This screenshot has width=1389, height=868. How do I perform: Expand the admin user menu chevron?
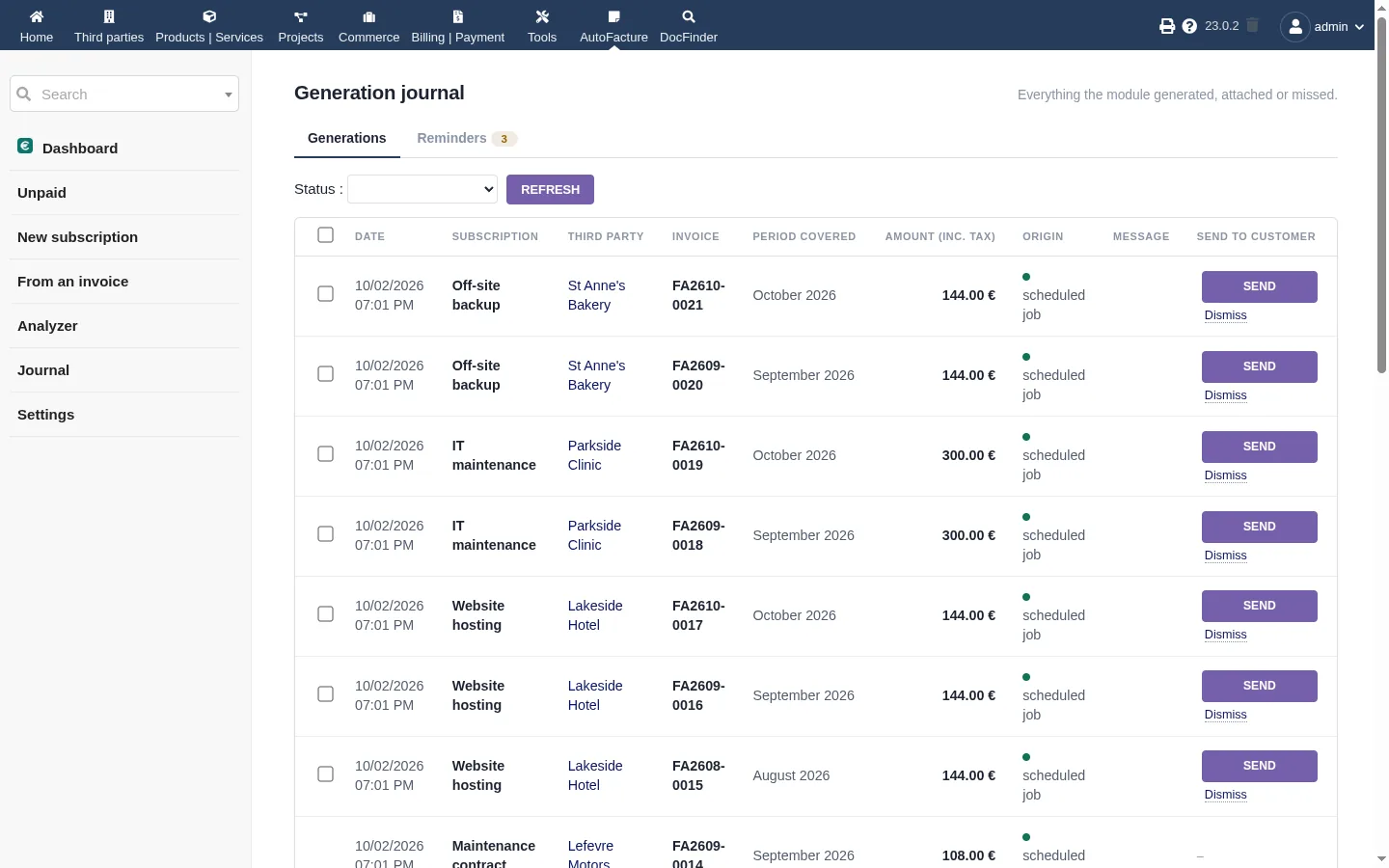(x=1359, y=27)
